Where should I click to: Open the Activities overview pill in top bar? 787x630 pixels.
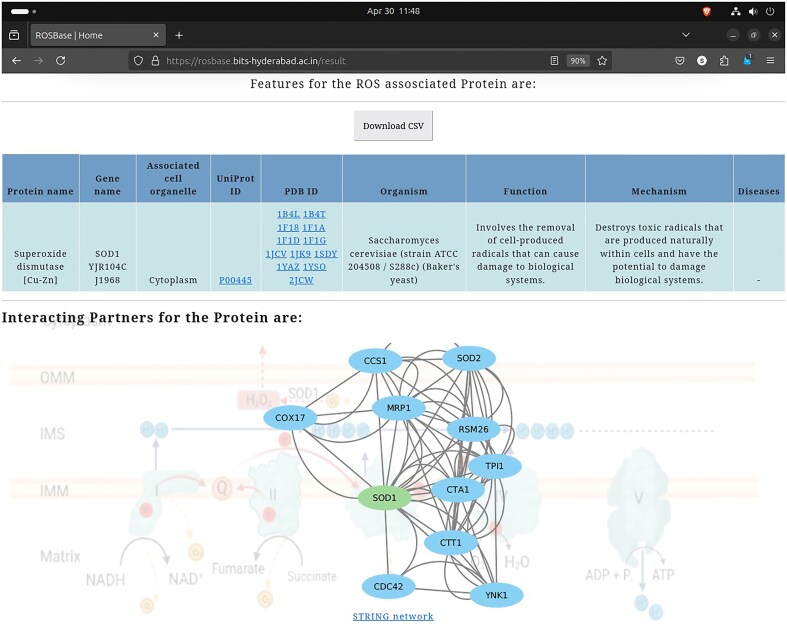(x=23, y=11)
